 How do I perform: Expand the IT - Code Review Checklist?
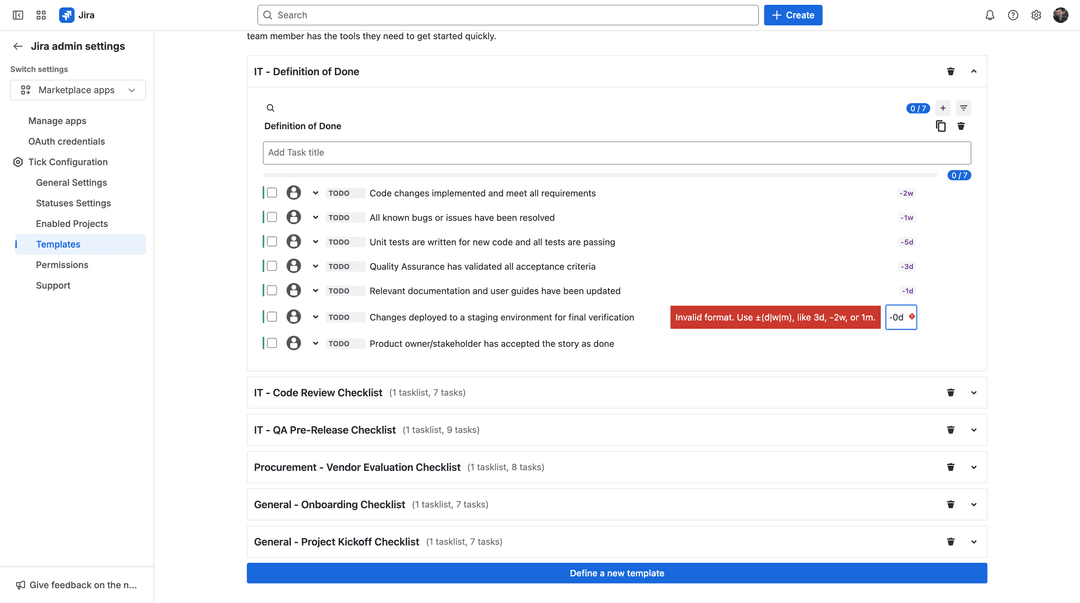click(x=973, y=392)
